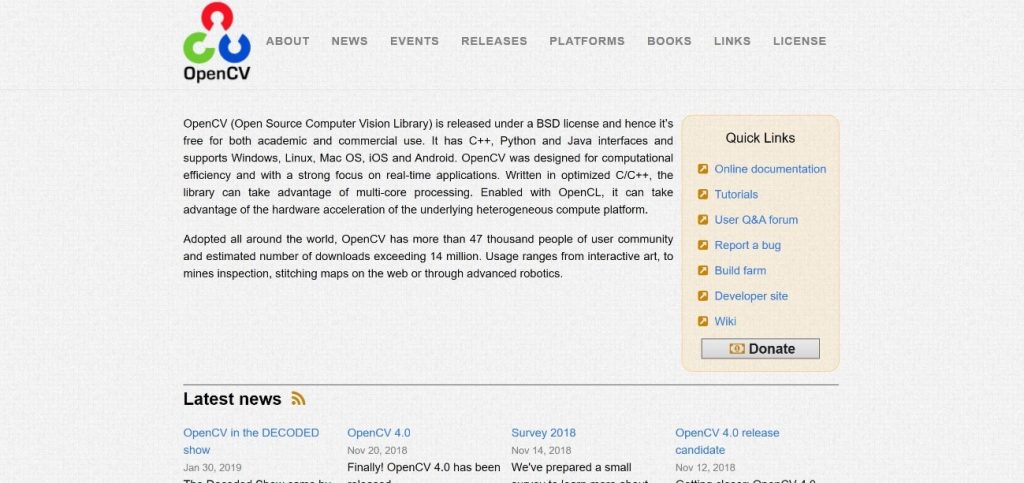Viewport: 1024px width, 483px height.
Task: Navigate to RELEASES
Action: click(x=494, y=41)
